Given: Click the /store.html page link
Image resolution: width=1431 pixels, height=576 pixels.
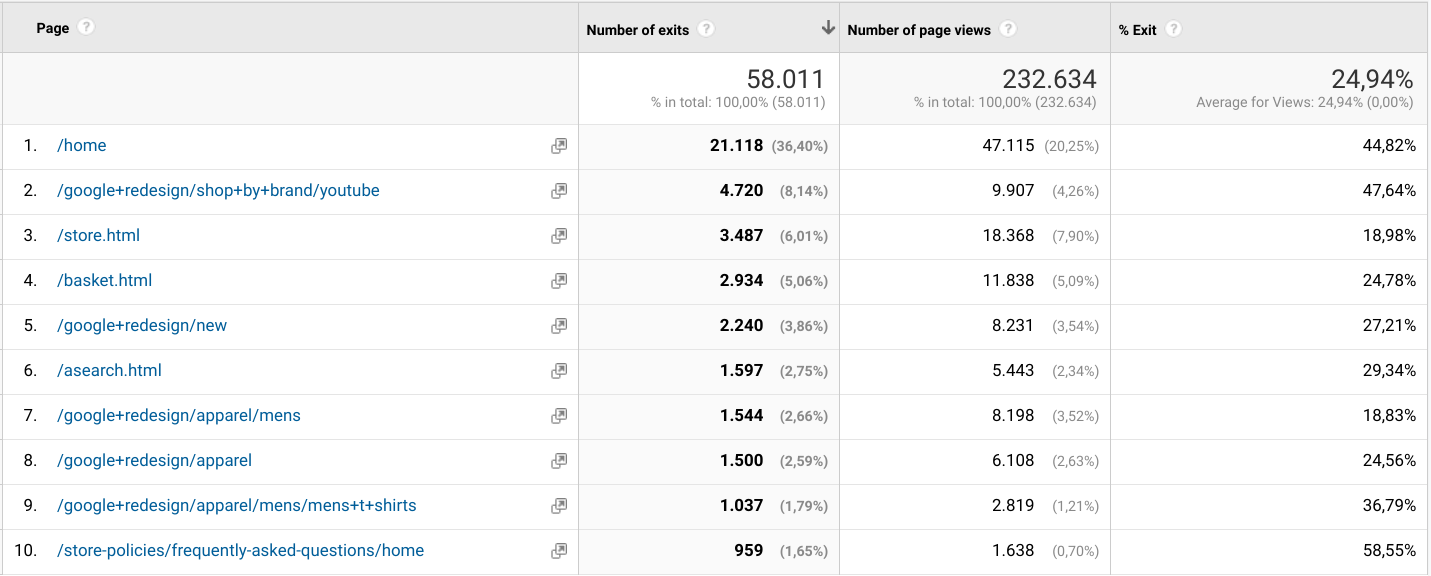Looking at the screenshot, I should point(98,236).
